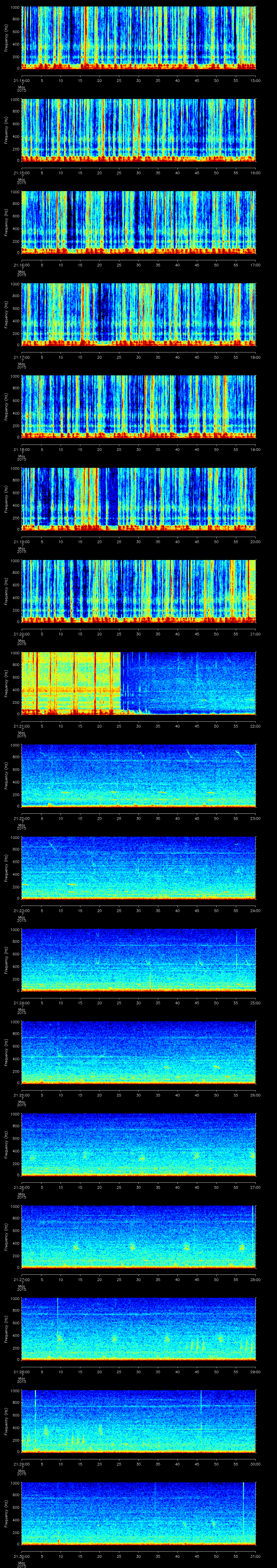Screen dimensions: 277x1568
Task: Click the 21:17:00 start time label
Action: [21, 357]
